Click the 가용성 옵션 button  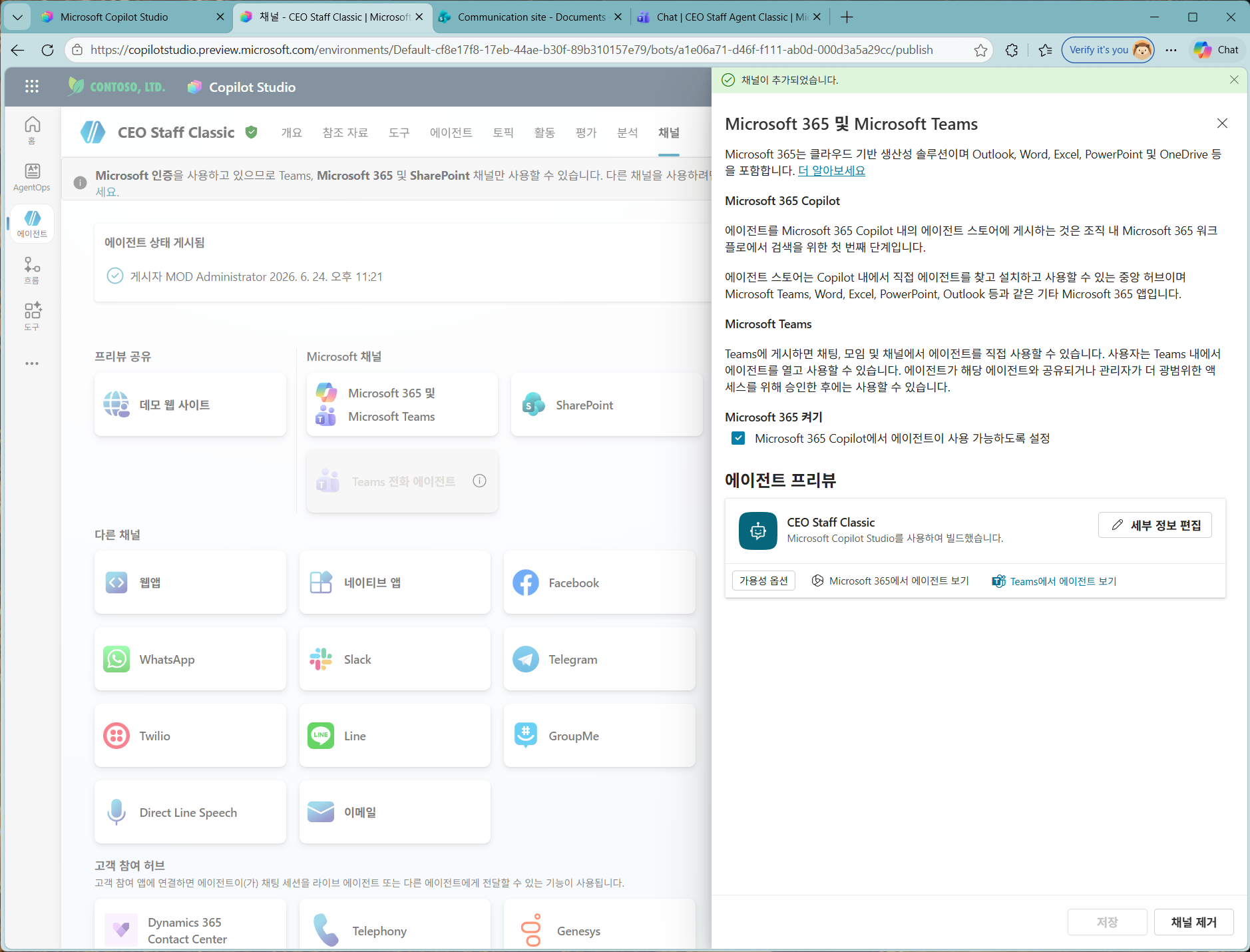[x=763, y=581]
